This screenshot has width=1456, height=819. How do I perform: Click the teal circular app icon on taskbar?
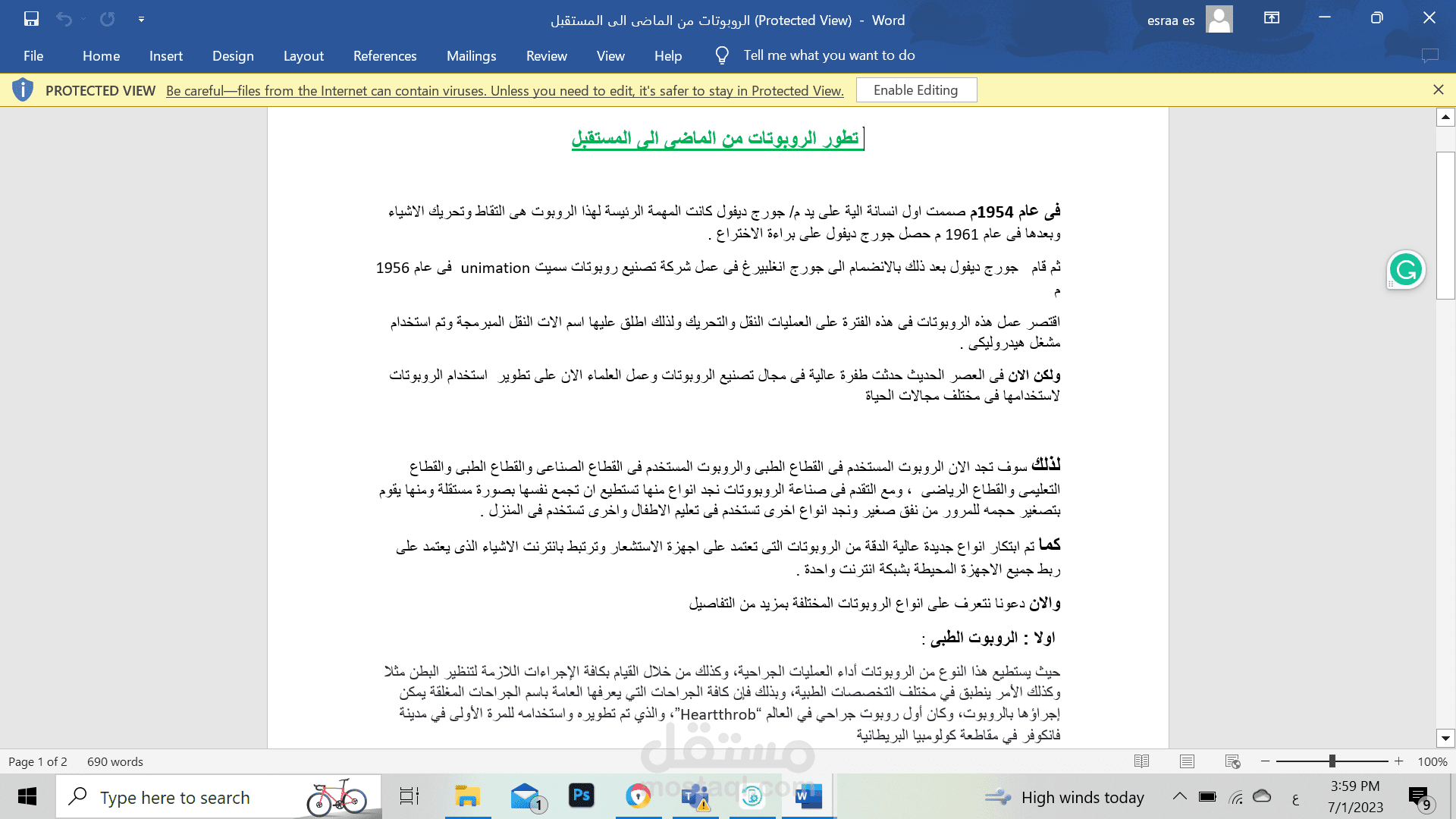point(752,797)
